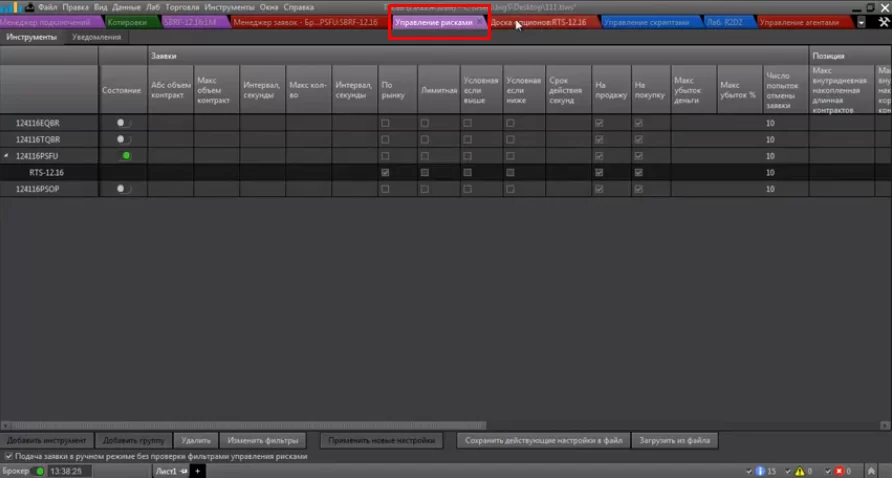This screenshot has height=478, width=892.
Task: Open the tab list overflow dropdown arrow
Action: coord(861,22)
